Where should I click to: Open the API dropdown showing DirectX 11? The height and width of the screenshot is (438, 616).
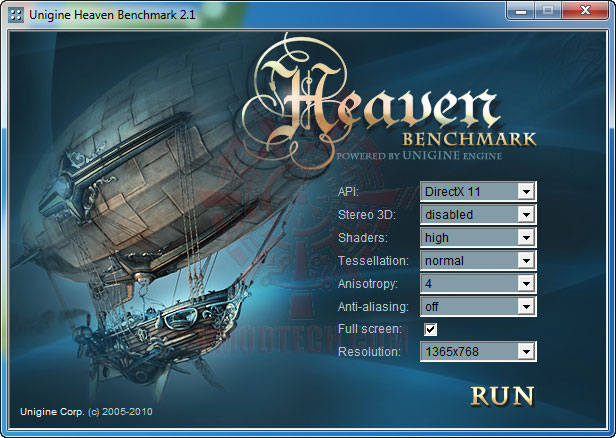(478, 192)
